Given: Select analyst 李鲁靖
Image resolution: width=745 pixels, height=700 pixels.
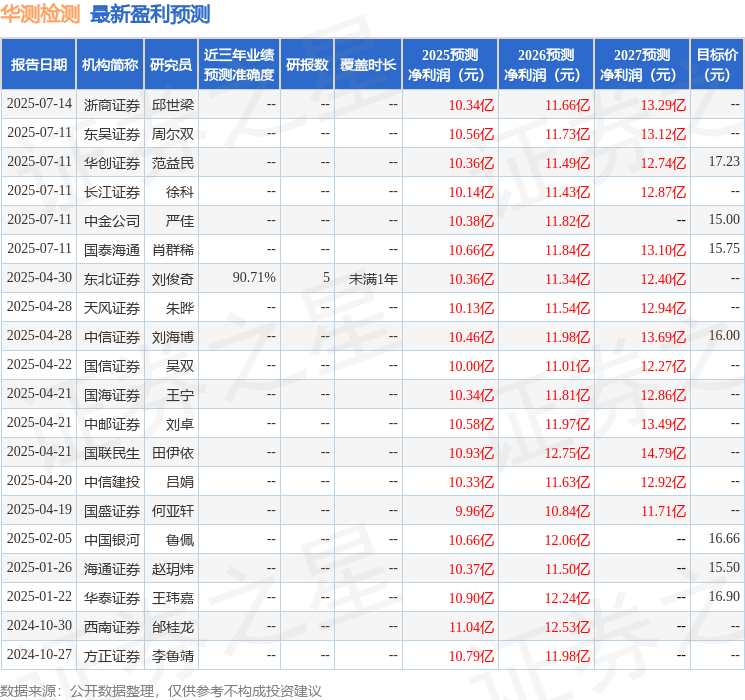Looking at the screenshot, I should tap(172, 656).
